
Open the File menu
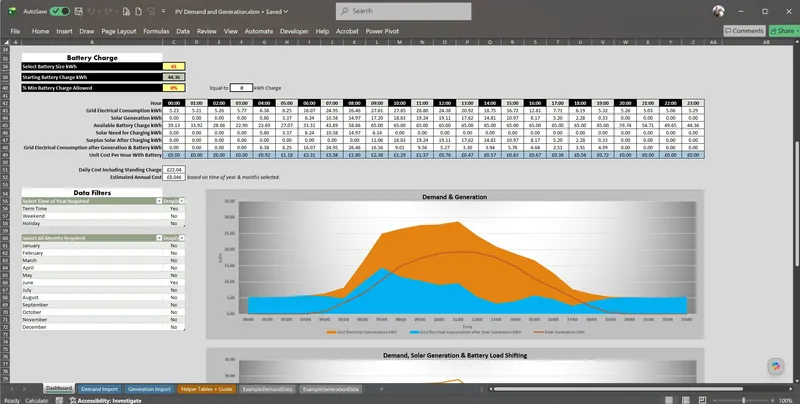(x=15, y=31)
